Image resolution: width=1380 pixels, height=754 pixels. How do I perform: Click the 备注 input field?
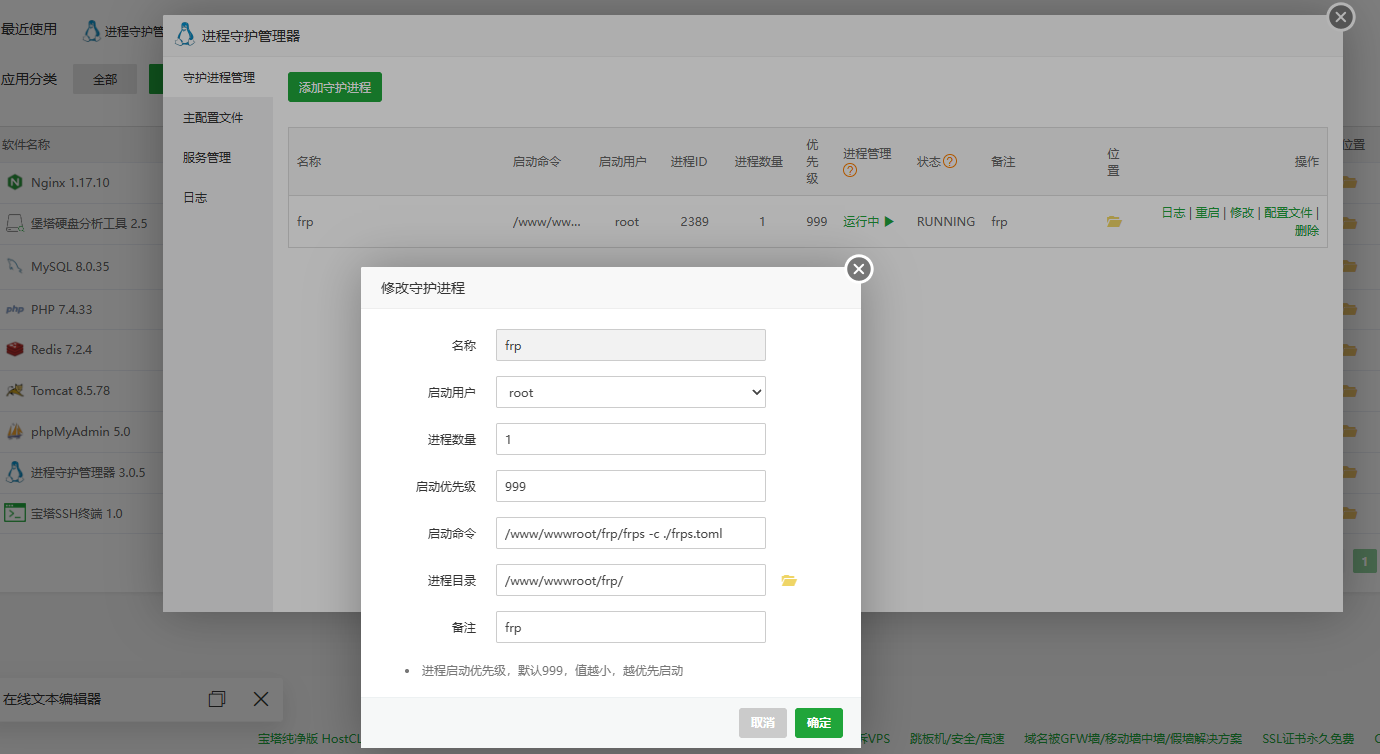pos(631,627)
